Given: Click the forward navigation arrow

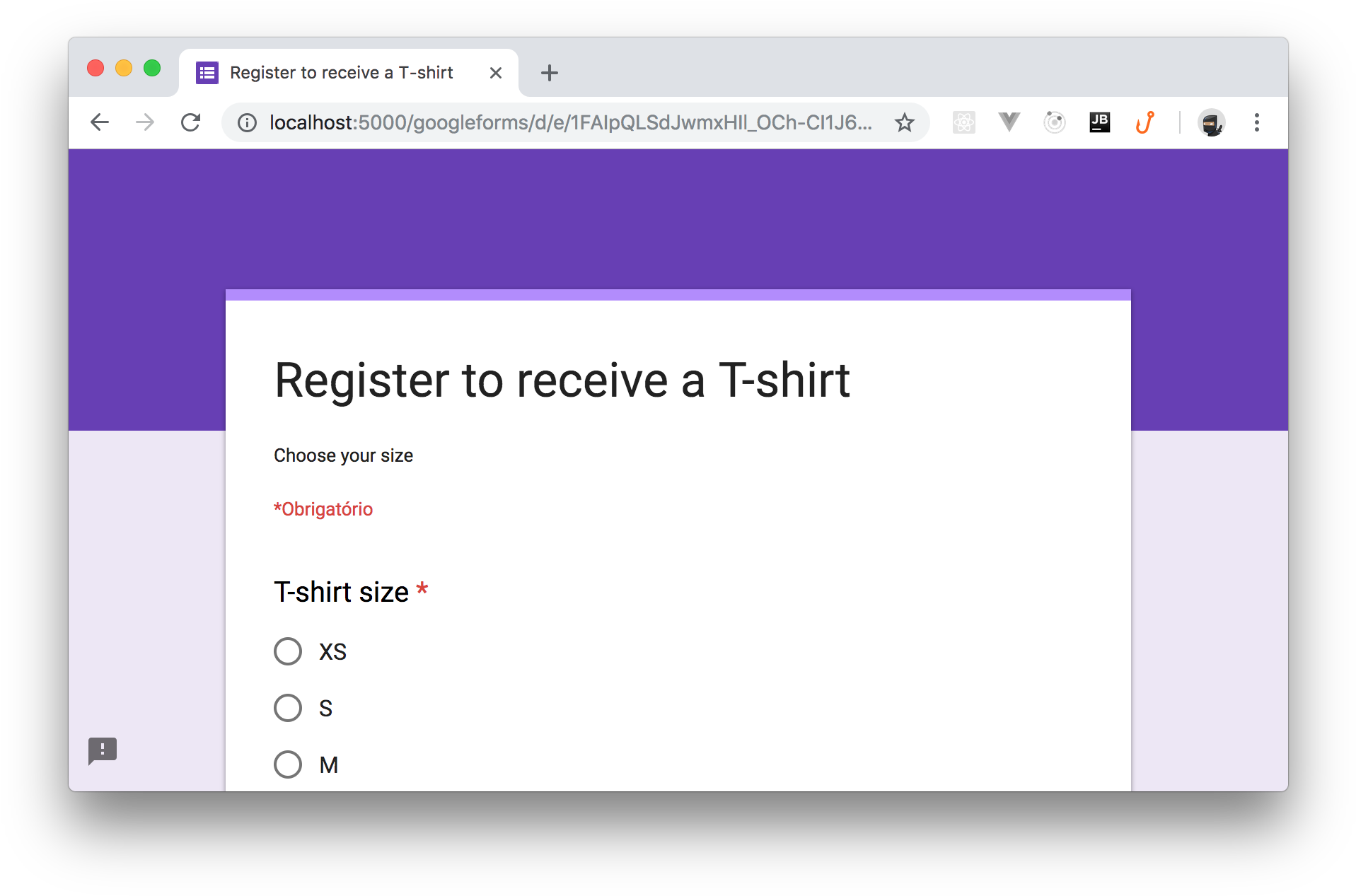Looking at the screenshot, I should pyautogui.click(x=145, y=122).
